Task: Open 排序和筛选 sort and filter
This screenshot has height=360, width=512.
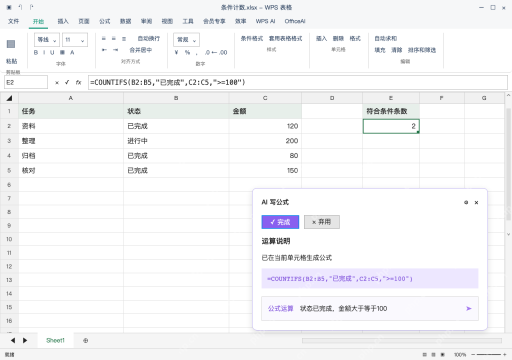Action: tap(422, 50)
